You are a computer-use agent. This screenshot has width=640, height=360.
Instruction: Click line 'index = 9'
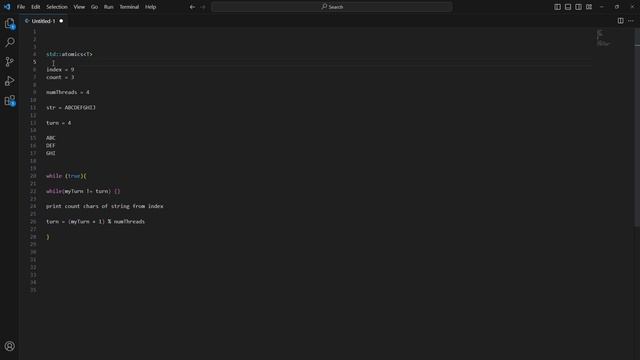pos(60,70)
